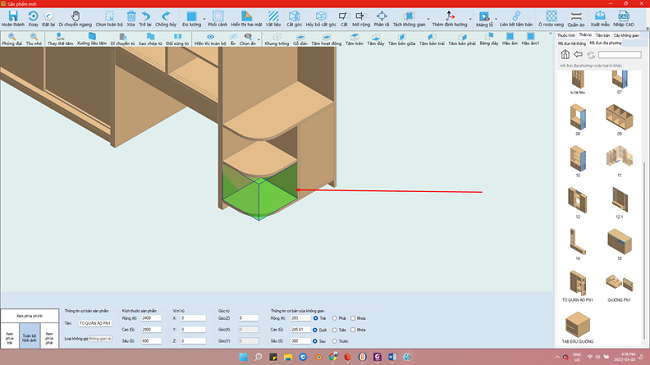Click the Xóa trash bin icon

131,19
